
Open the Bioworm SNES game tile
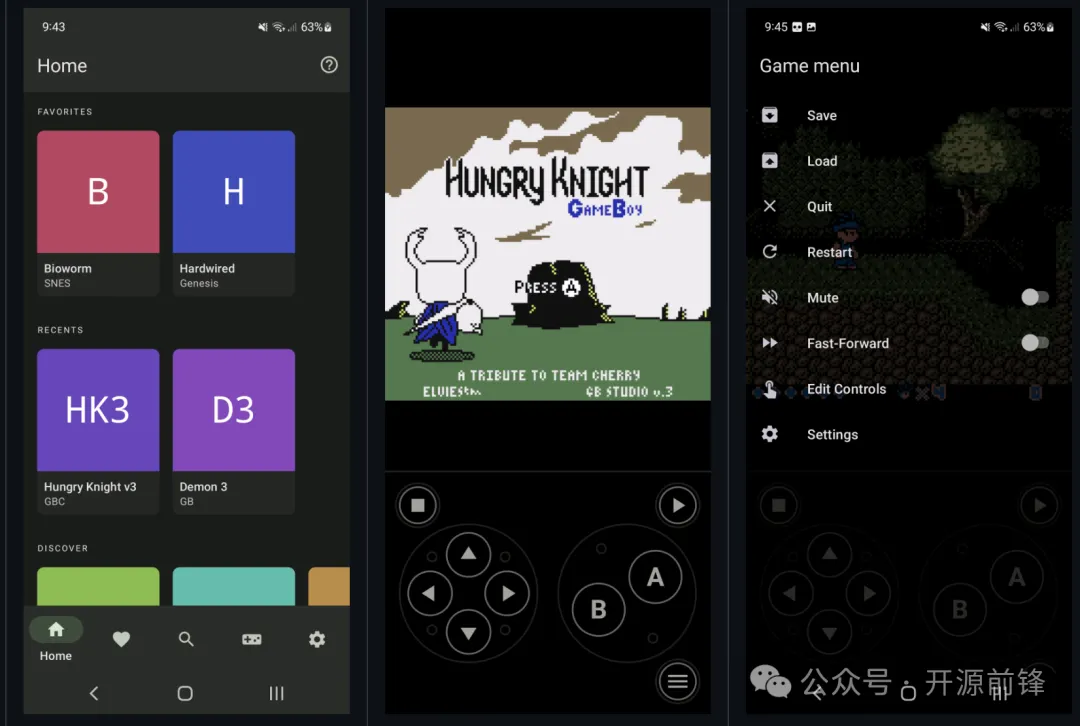click(x=98, y=210)
